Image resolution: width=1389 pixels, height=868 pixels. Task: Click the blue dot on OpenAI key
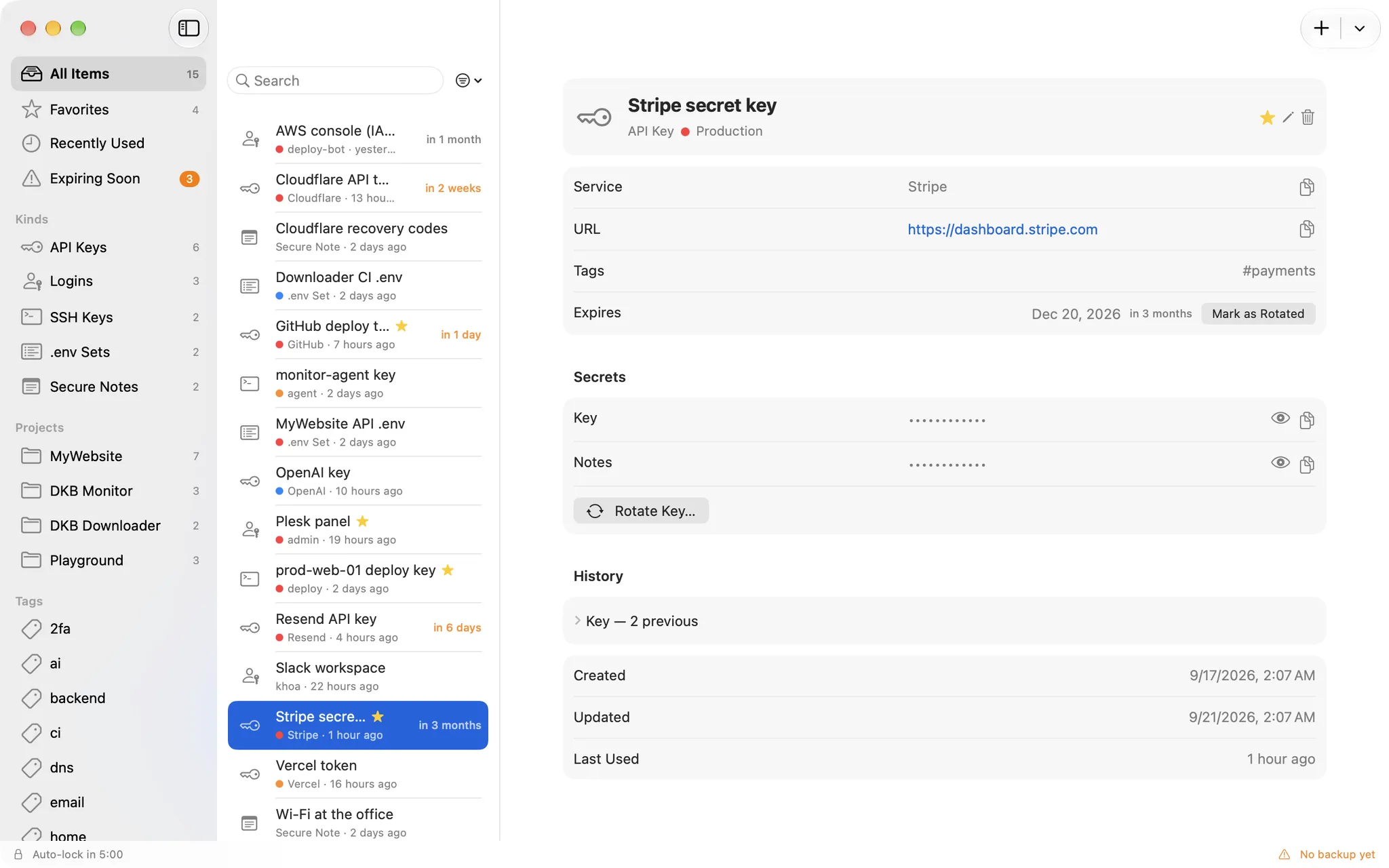point(279,491)
